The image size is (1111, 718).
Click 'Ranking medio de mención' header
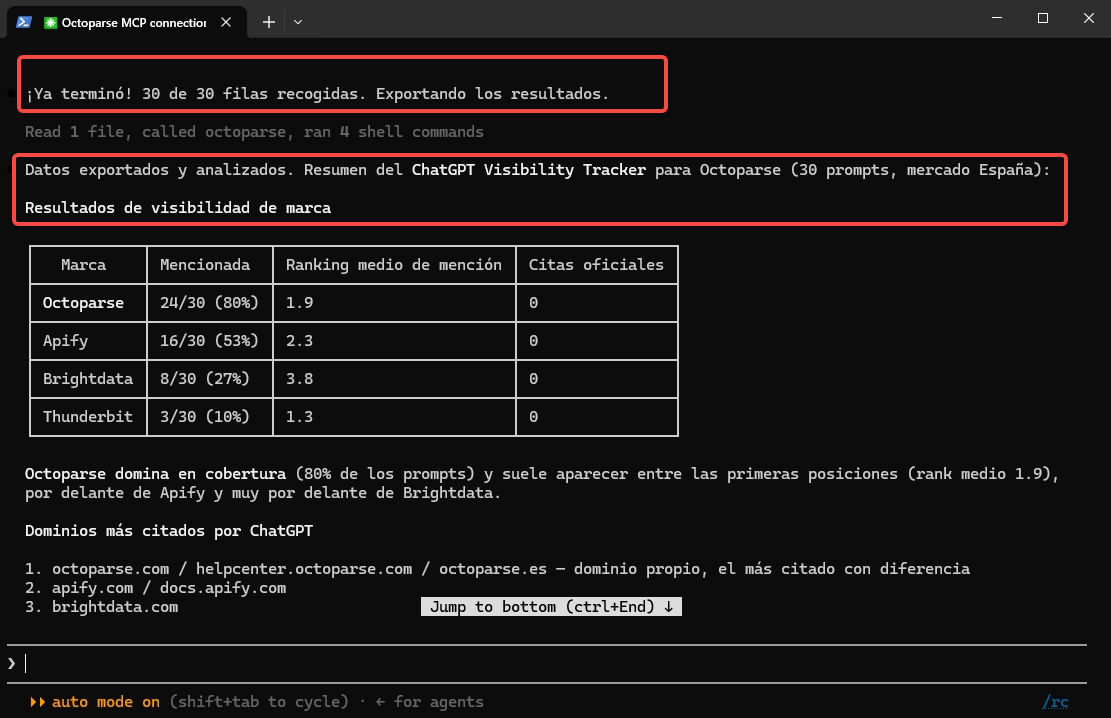coord(394,265)
